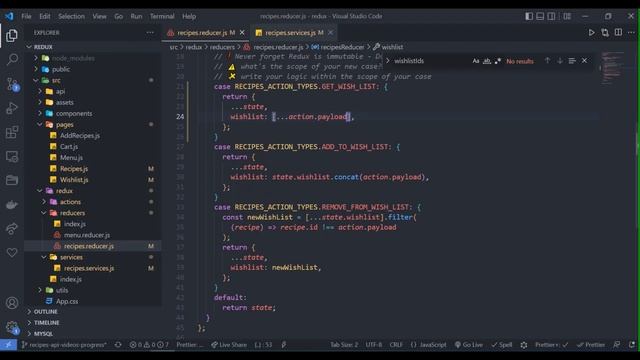Open the Explorer view in activity bar
Image resolution: width=640 pixels, height=360 pixels.
coord(12,36)
